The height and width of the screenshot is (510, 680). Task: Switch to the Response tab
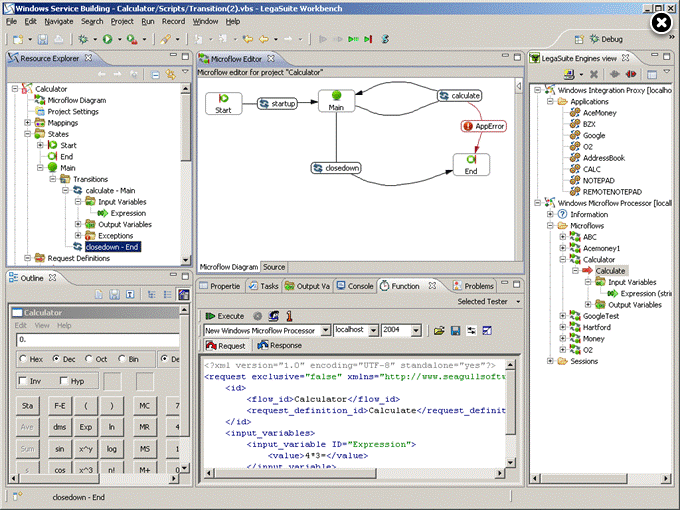[x=280, y=345]
